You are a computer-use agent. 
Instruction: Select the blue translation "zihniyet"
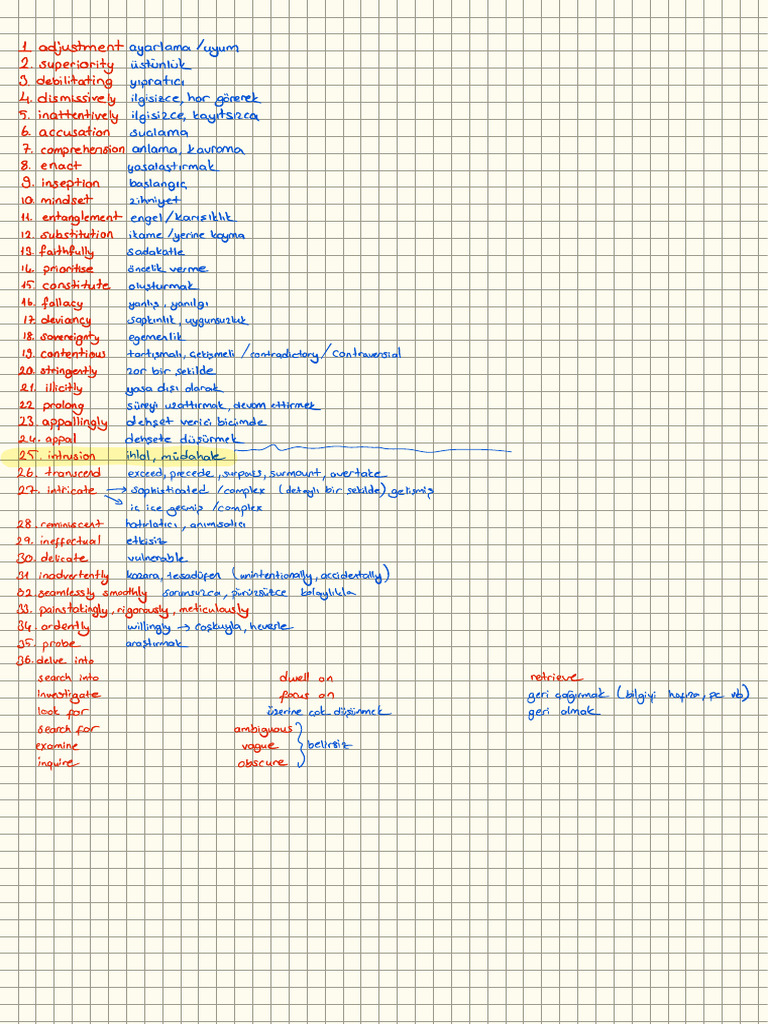pyautogui.click(x=155, y=201)
